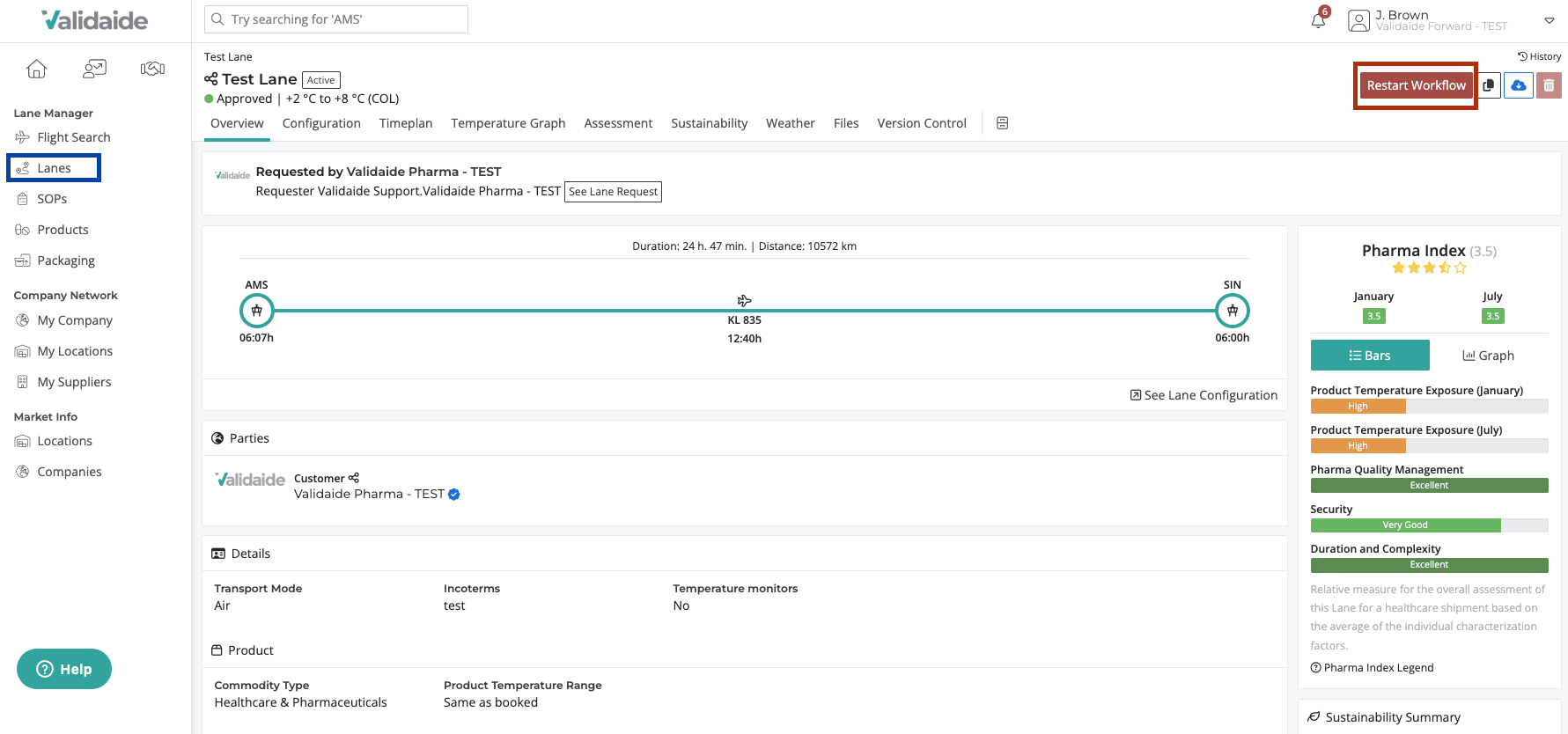Click the July 3.5 score badge
Viewport: 1568px width, 734px height.
pos(1492,316)
